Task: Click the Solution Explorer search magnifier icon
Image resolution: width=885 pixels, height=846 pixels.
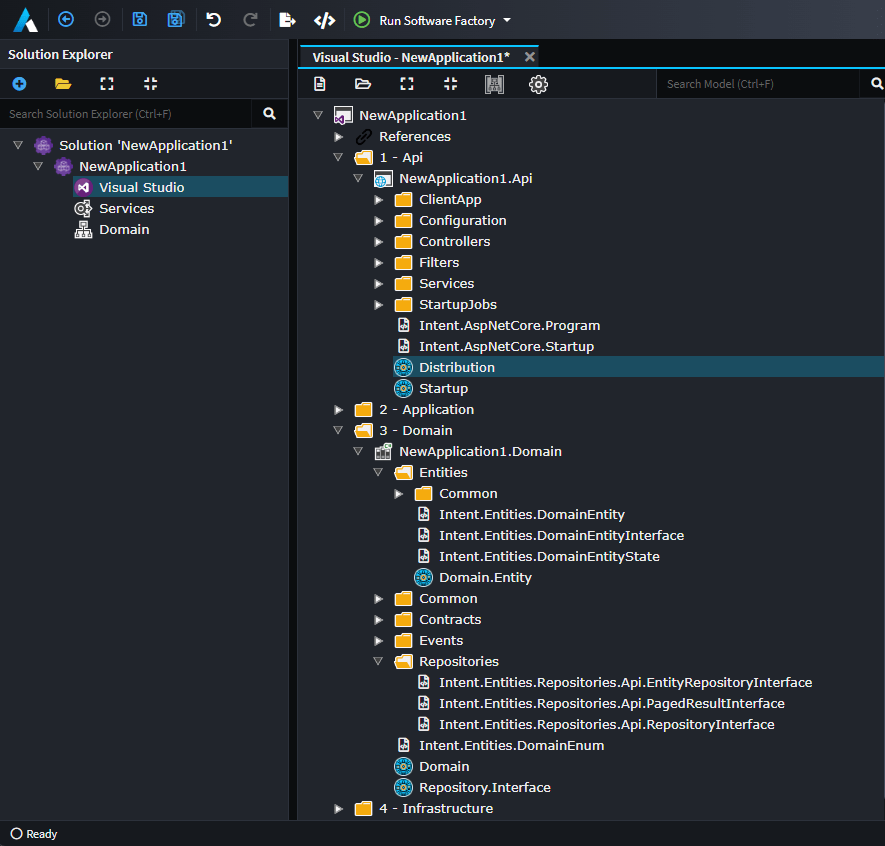Action: [x=269, y=113]
